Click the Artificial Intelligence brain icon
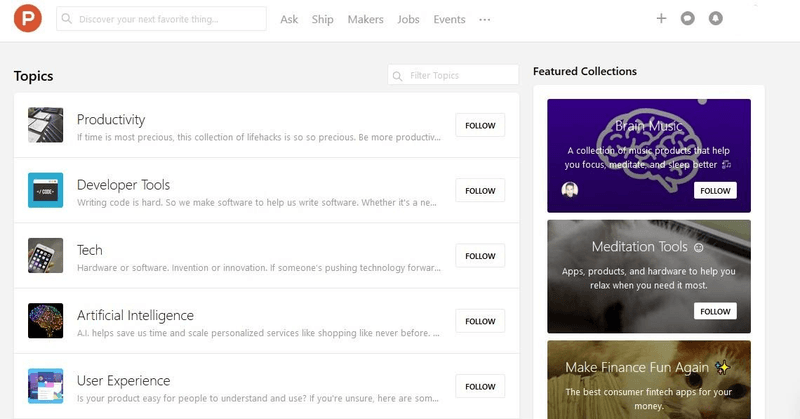The height and width of the screenshot is (419, 800). 46,321
